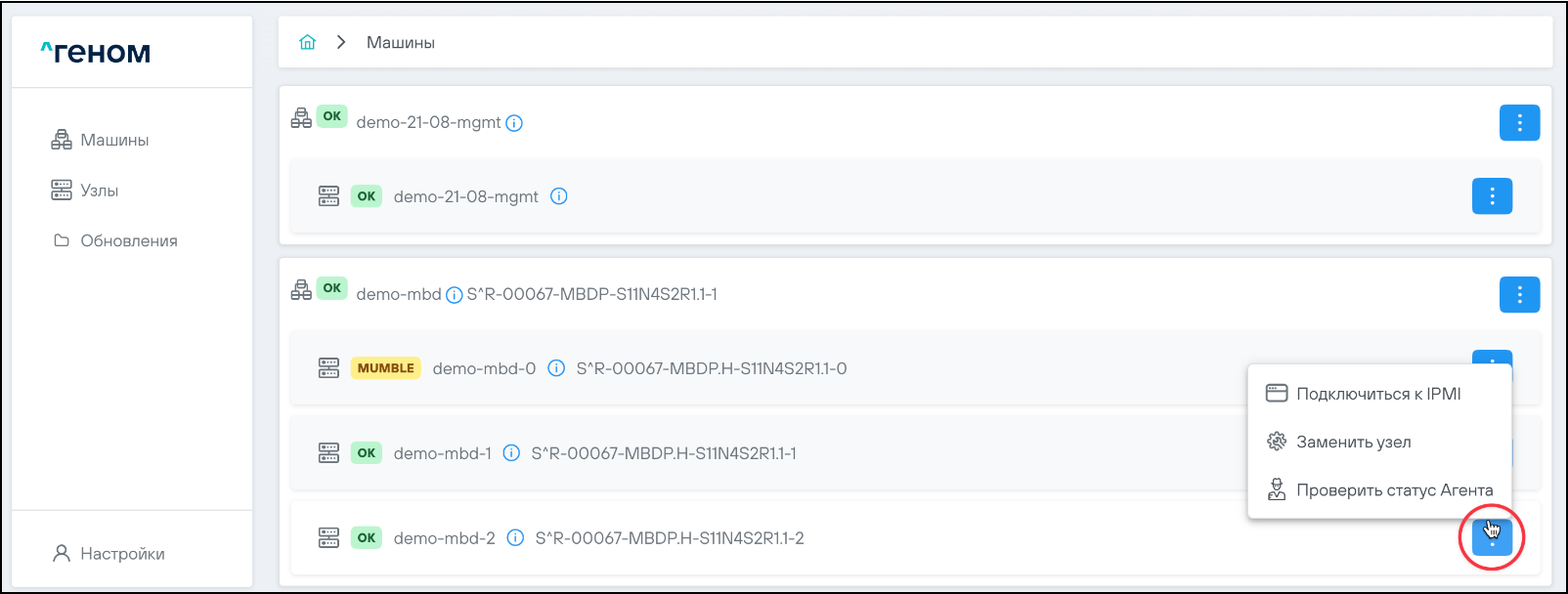Choose "Заменить узел" from context menu
Screen dimensions: 1568x594
click(1353, 442)
